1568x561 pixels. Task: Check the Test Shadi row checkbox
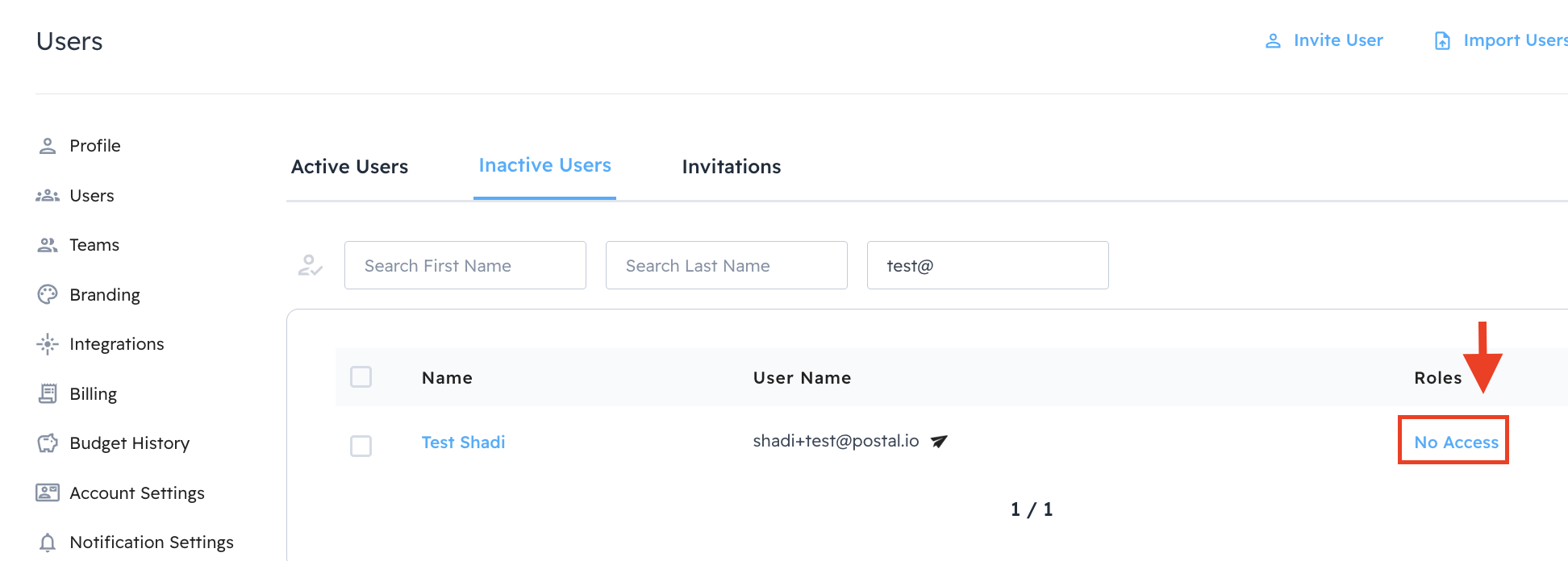361,446
